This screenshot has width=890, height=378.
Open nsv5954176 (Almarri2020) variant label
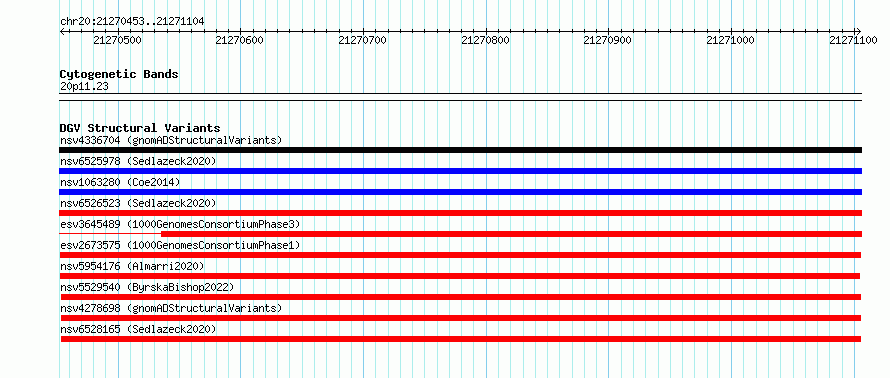point(132,266)
